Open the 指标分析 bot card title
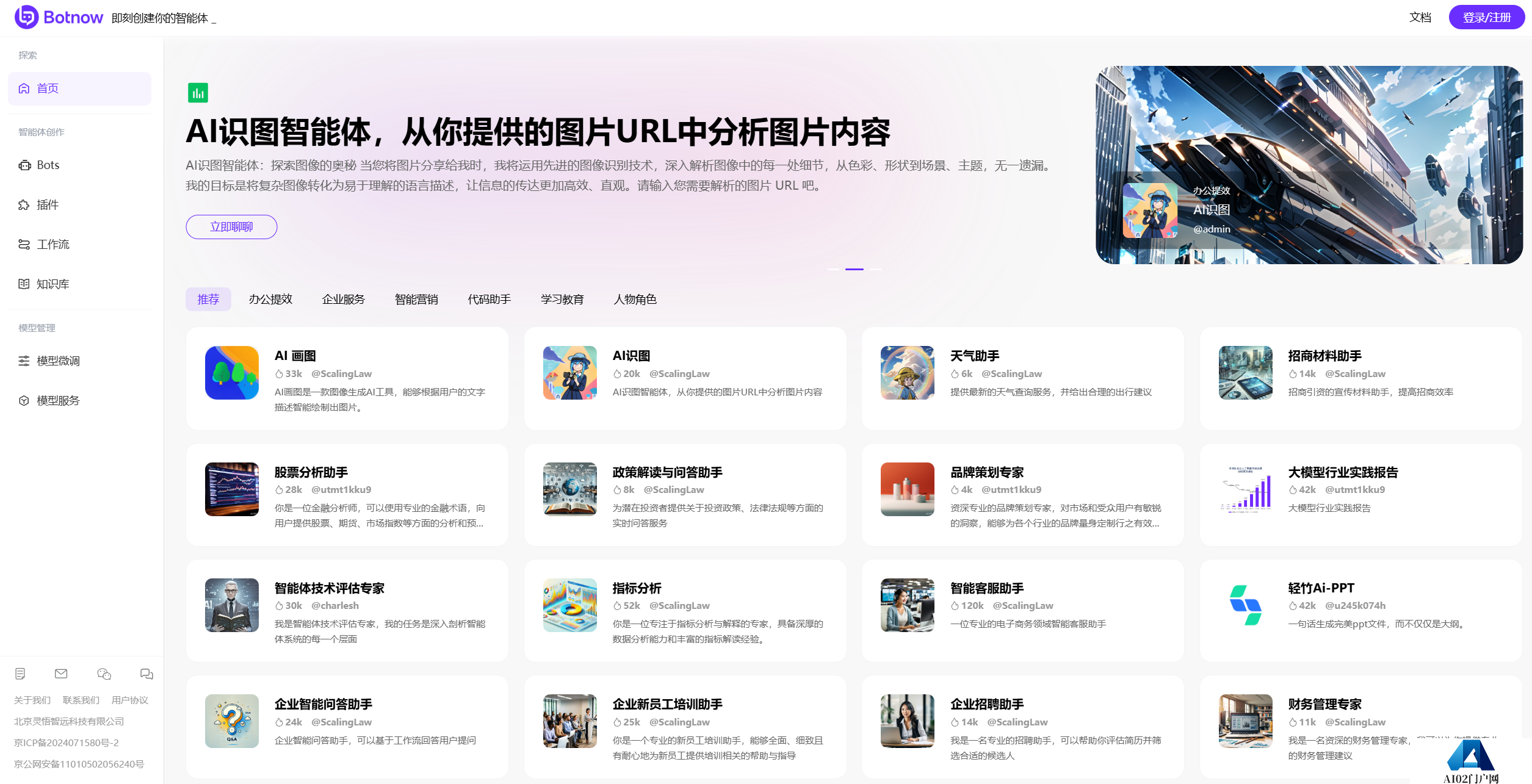 tap(637, 588)
